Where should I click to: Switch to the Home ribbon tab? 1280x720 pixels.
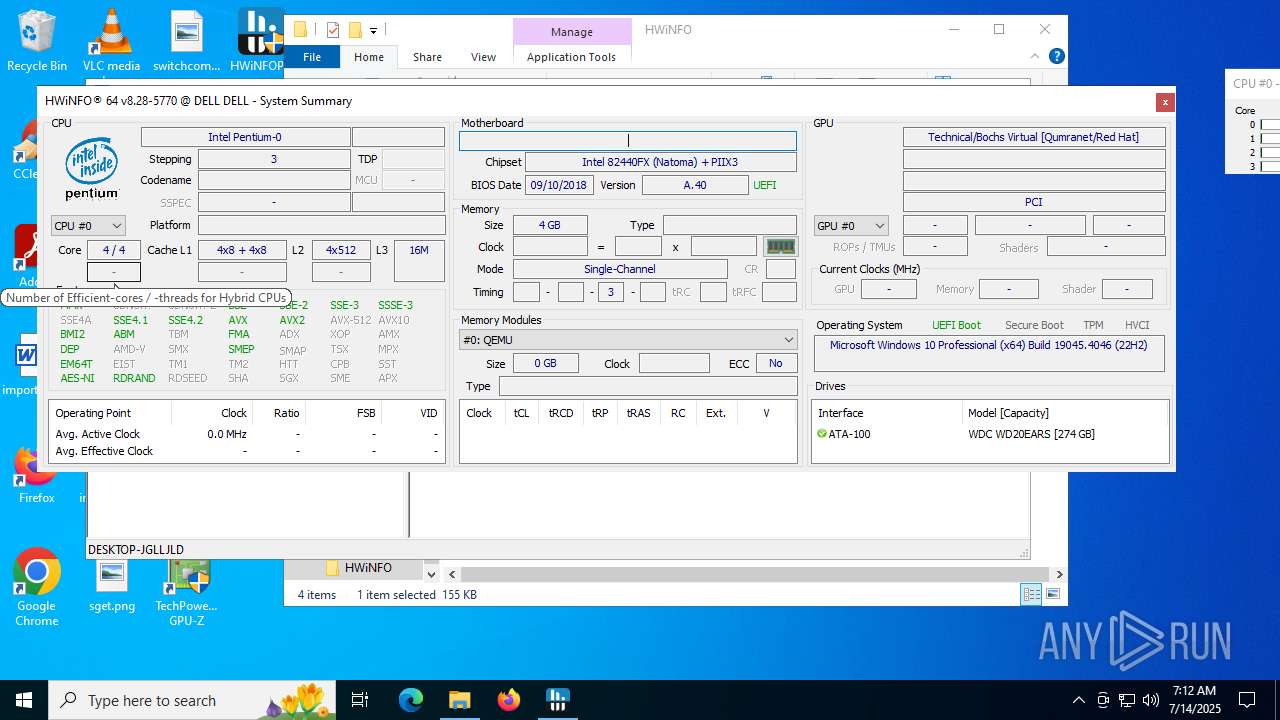tap(369, 57)
